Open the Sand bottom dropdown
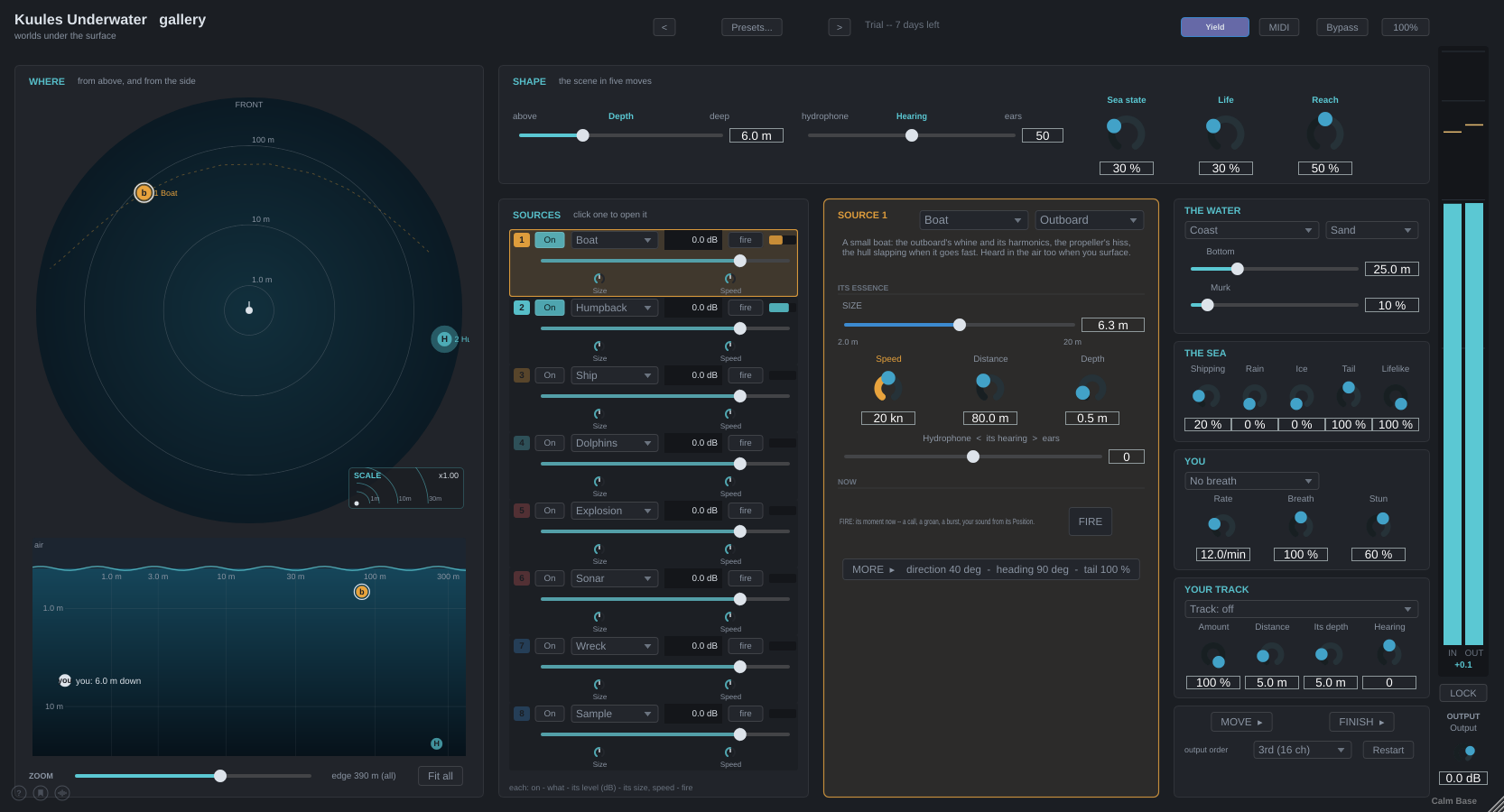This screenshot has height=812, width=1504. click(1372, 230)
